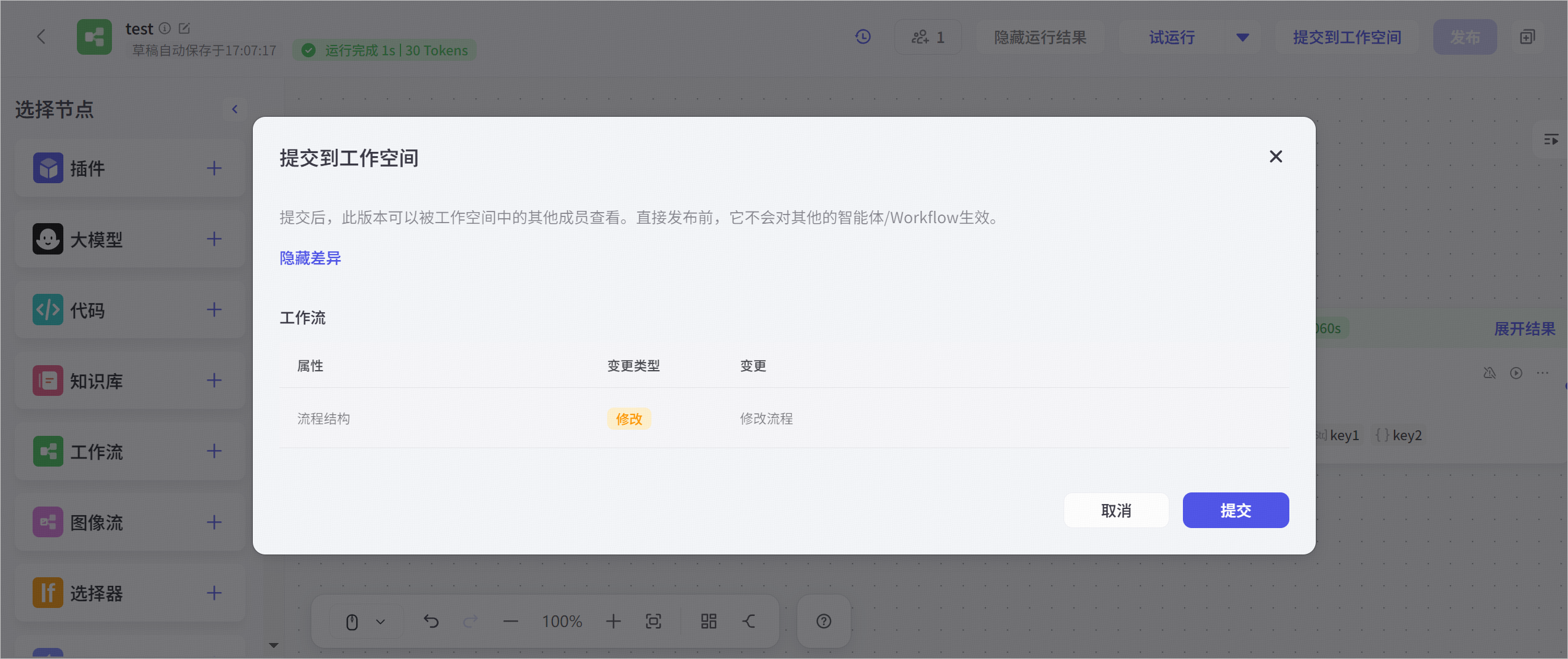Open the help question mark icon

coord(824,622)
